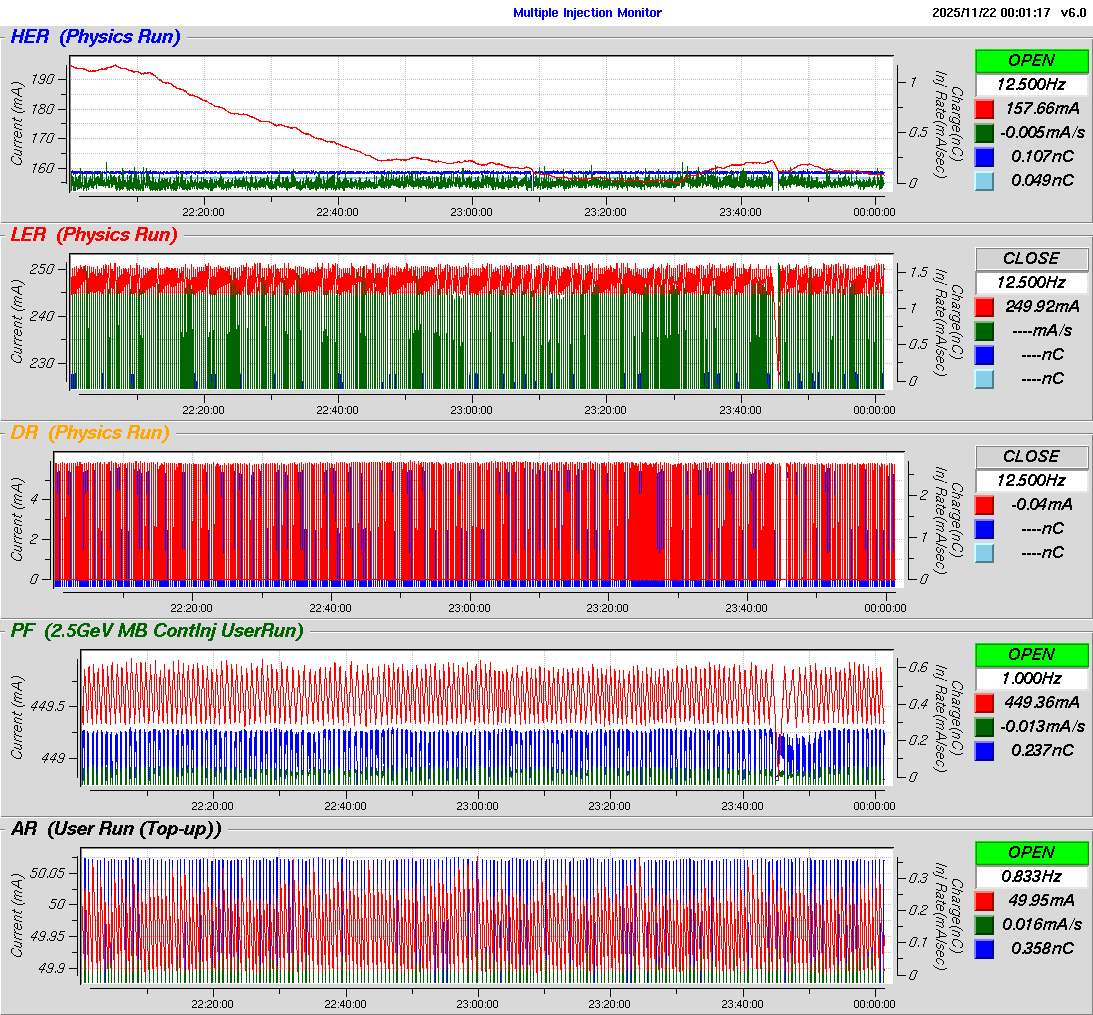Click the red swatch beside 157.66mA in HER
Image resolution: width=1093 pixels, height=1015 pixels.
(985, 108)
